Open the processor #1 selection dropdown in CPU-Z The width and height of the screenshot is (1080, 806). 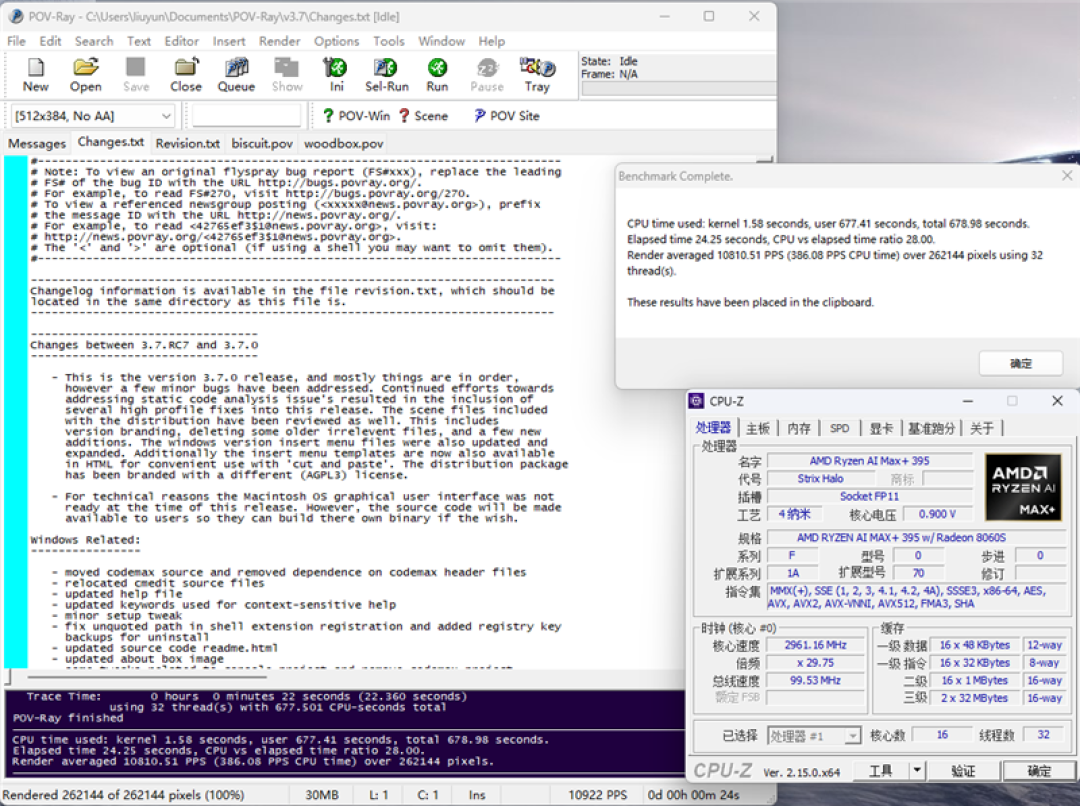tap(813, 736)
